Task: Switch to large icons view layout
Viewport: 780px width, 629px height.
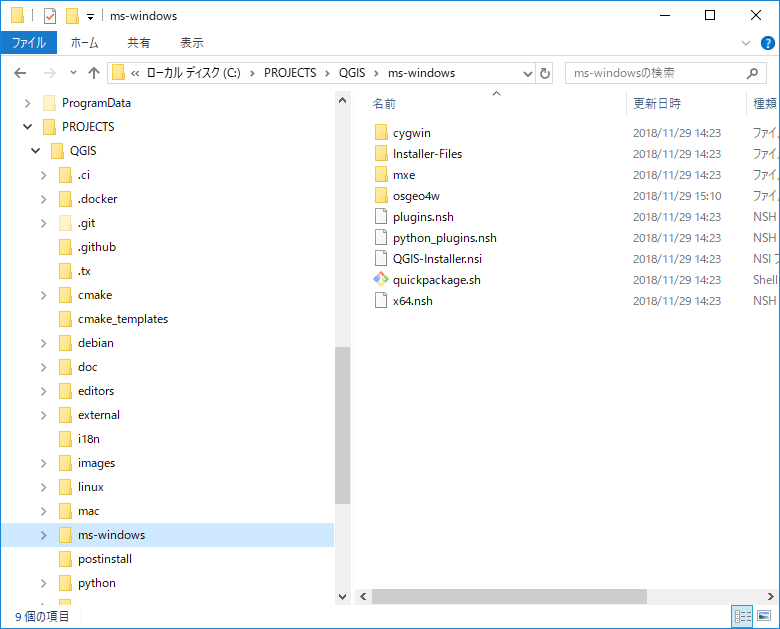Action: tap(764, 616)
